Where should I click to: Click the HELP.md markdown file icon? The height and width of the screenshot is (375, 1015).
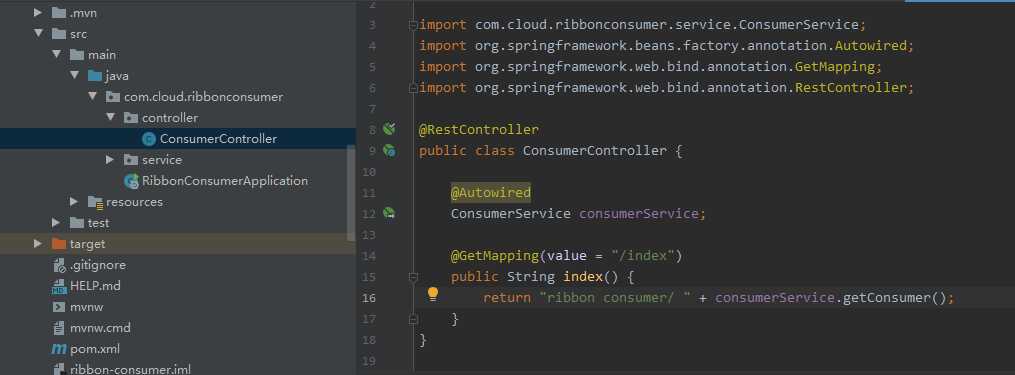[60, 286]
